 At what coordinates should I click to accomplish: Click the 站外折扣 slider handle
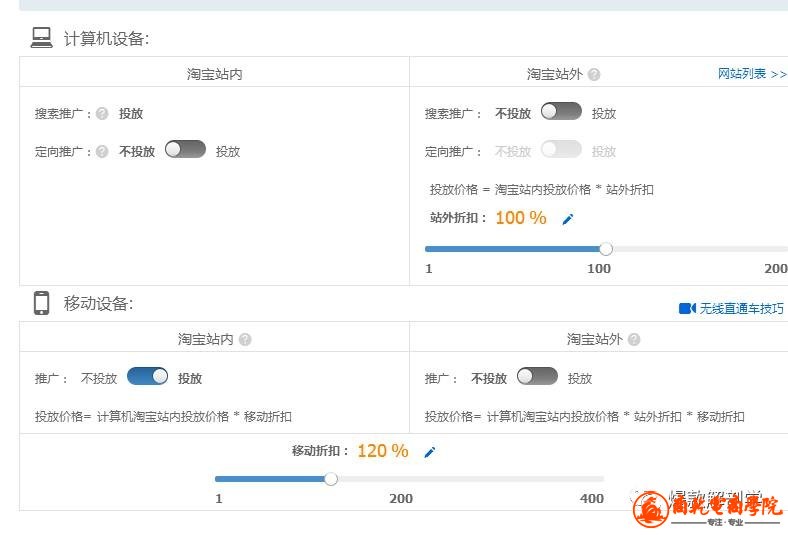coord(605,249)
